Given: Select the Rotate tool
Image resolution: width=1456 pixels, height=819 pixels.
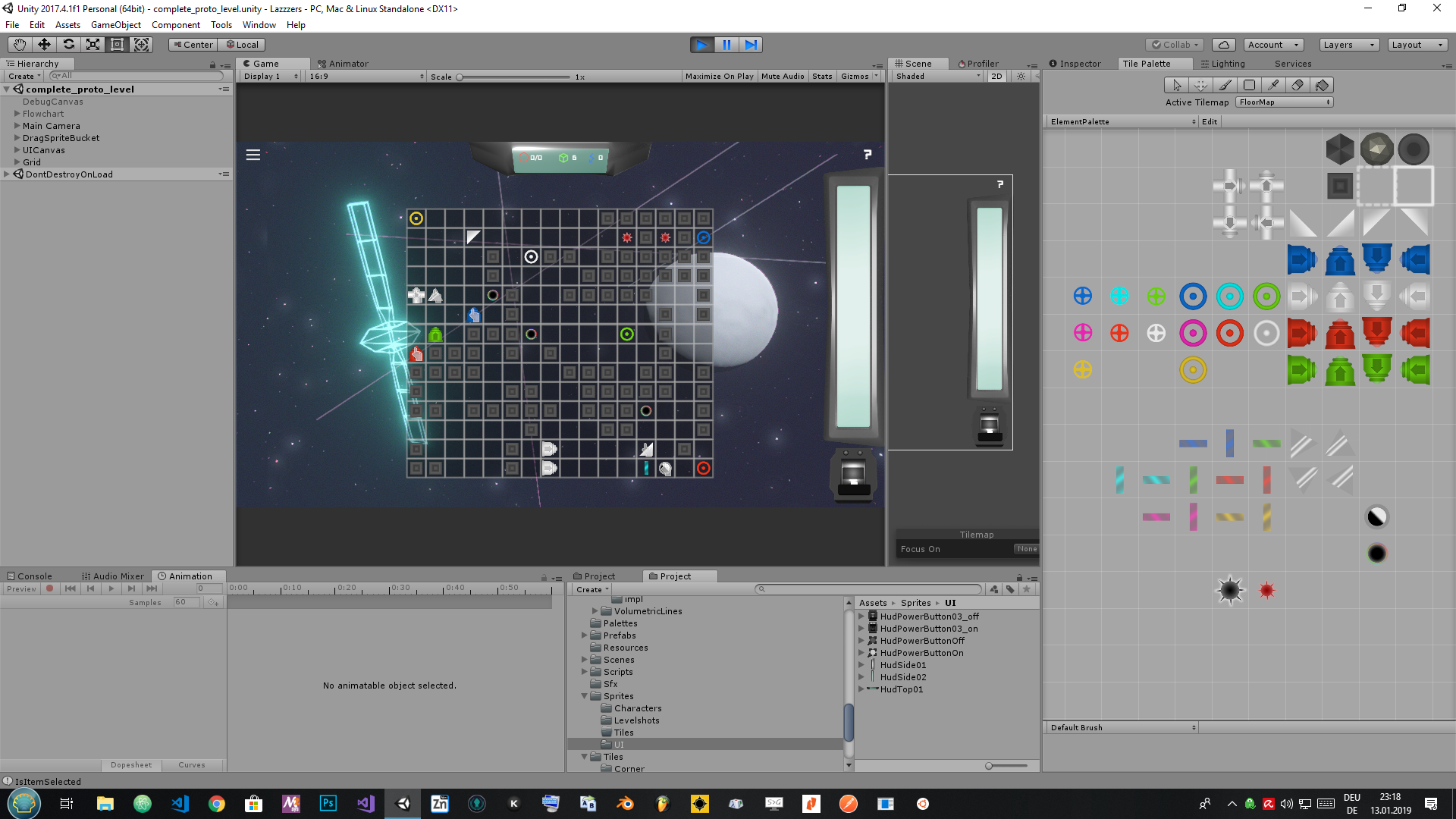Looking at the screenshot, I should tap(68, 45).
